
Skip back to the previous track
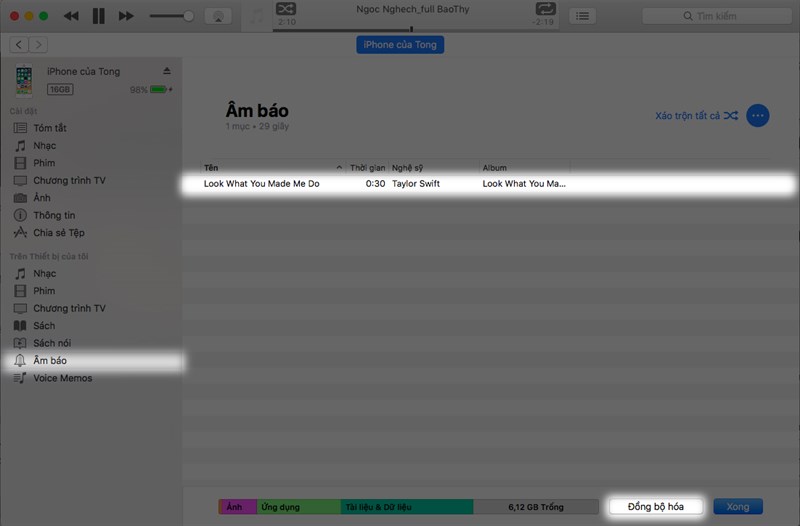point(71,16)
